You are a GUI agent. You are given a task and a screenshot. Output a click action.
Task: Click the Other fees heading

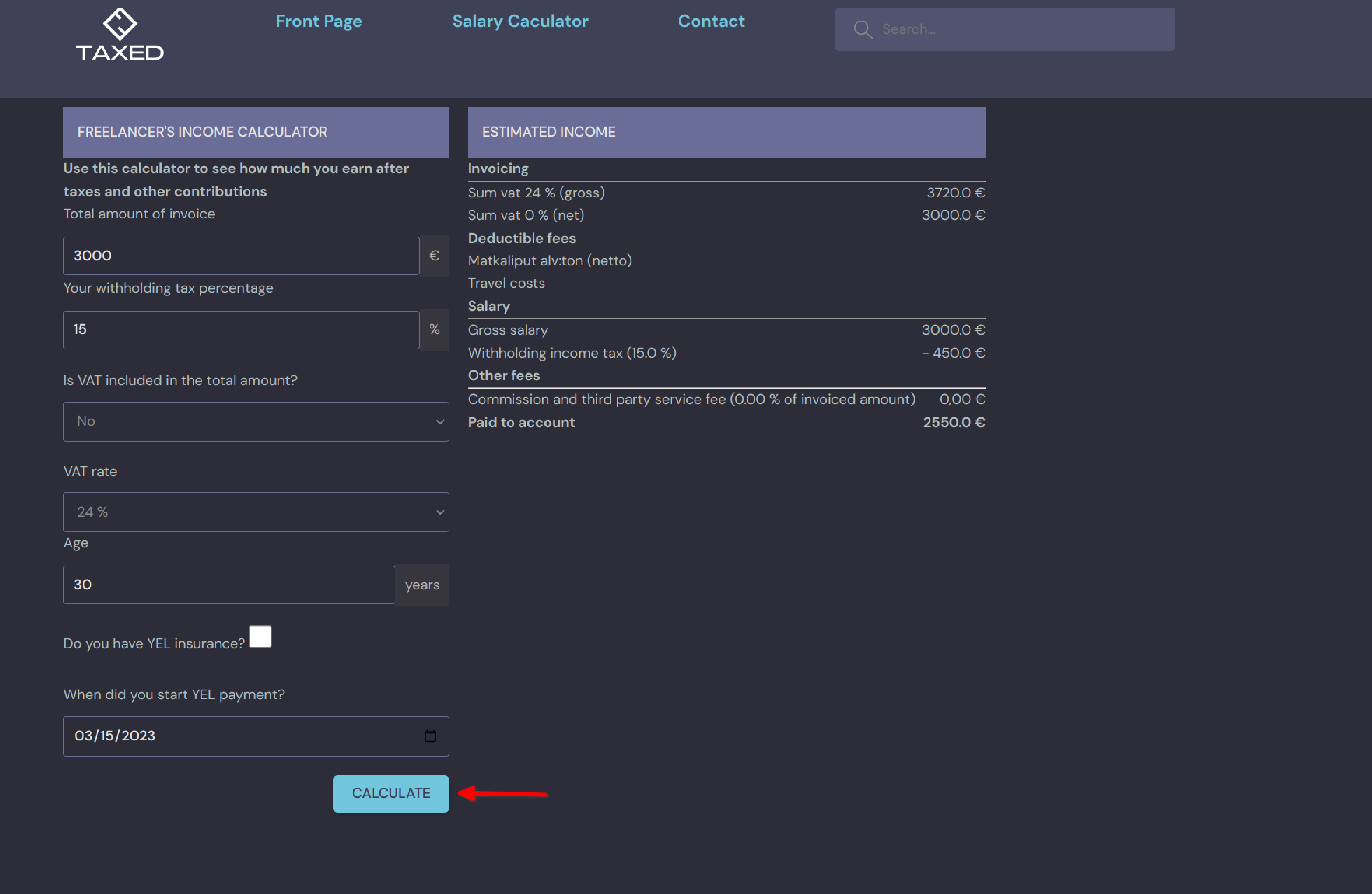pyautogui.click(x=504, y=376)
